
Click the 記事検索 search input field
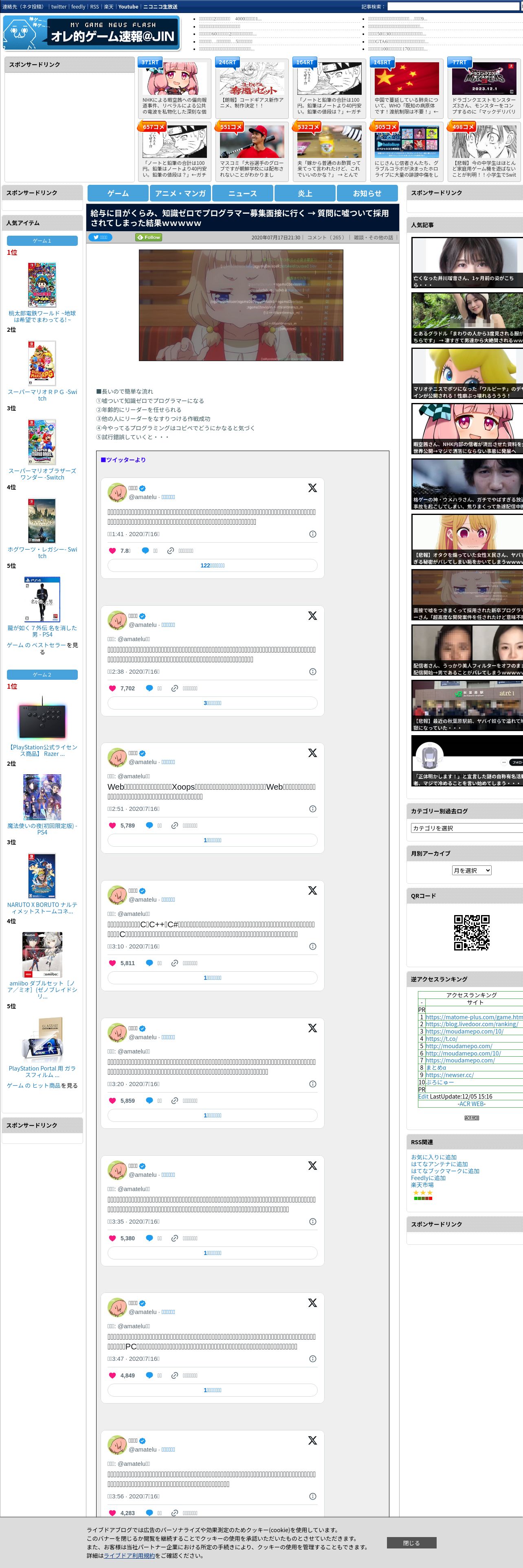[x=454, y=7]
